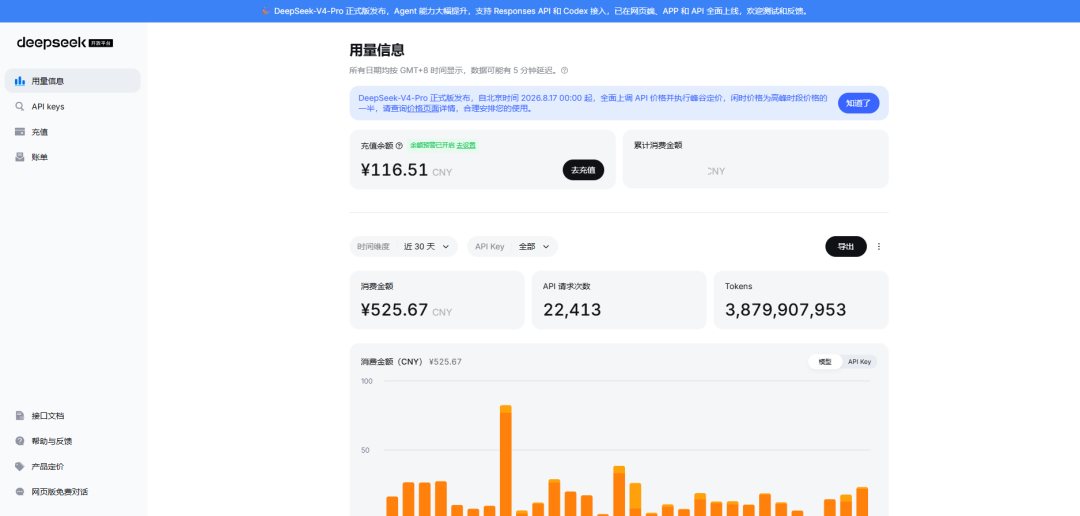The width and height of the screenshot is (1080, 516).
Task: Click the DeepSeek-V4-Pro announcement text in the top bar
Action: coord(541,11)
